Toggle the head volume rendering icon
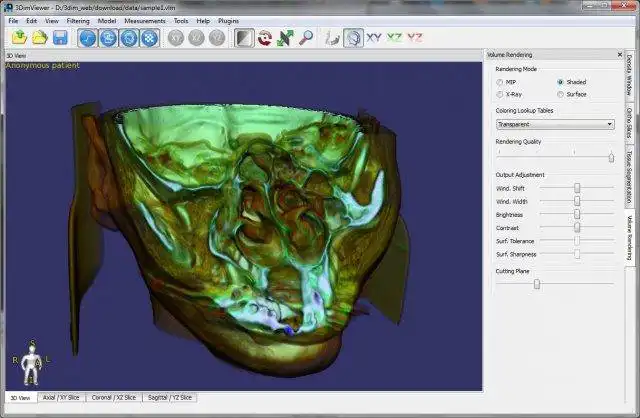Screen dimensions: 640x418 point(353,38)
